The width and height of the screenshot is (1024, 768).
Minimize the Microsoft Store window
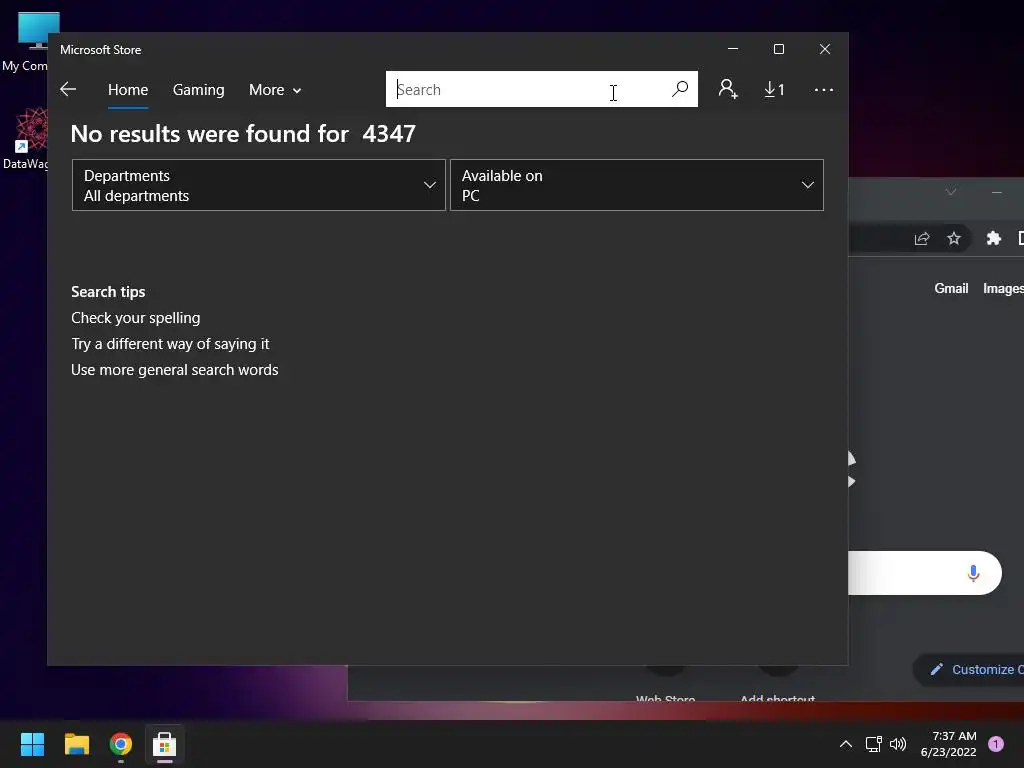click(733, 49)
